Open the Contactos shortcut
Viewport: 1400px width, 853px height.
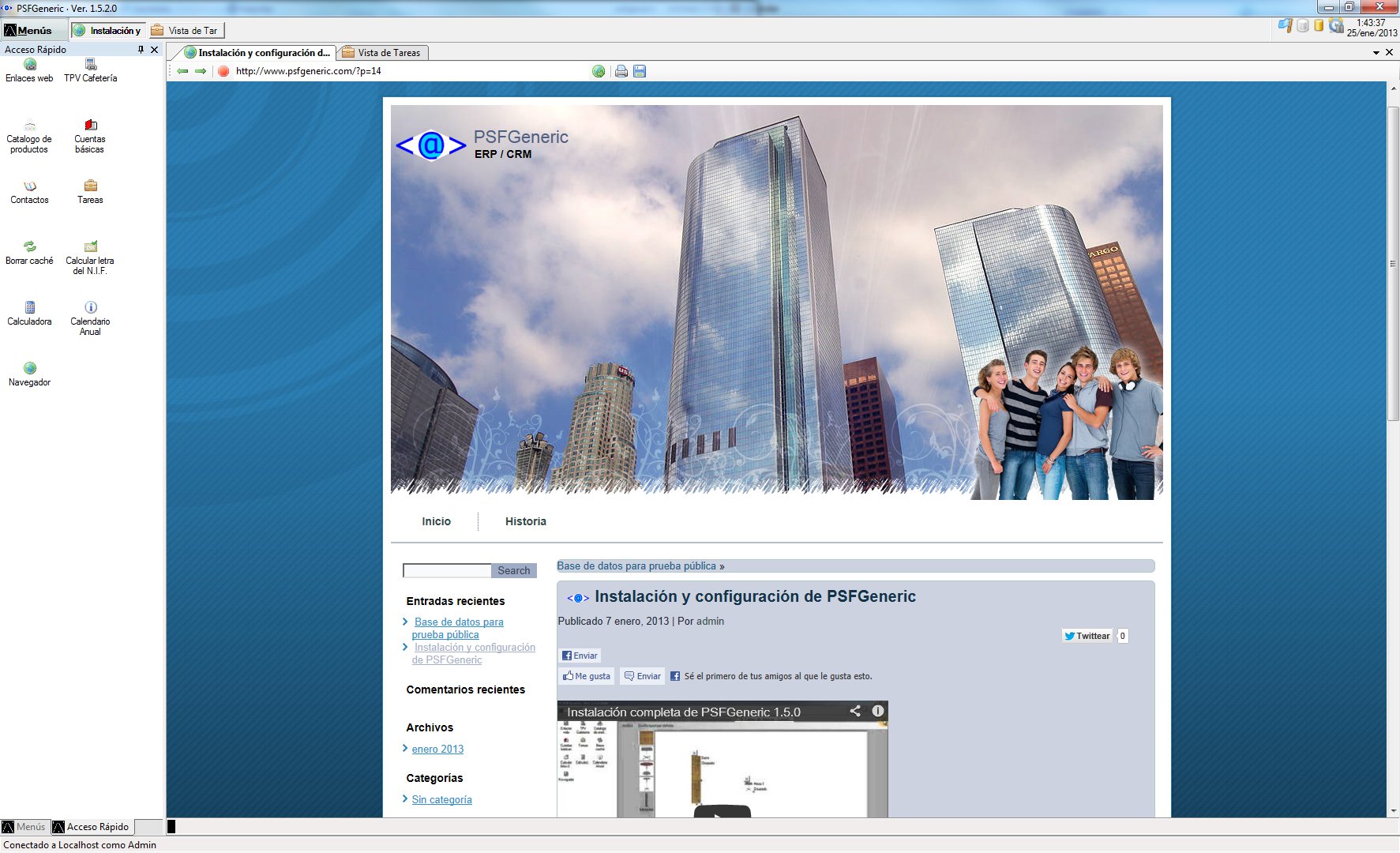(x=29, y=192)
